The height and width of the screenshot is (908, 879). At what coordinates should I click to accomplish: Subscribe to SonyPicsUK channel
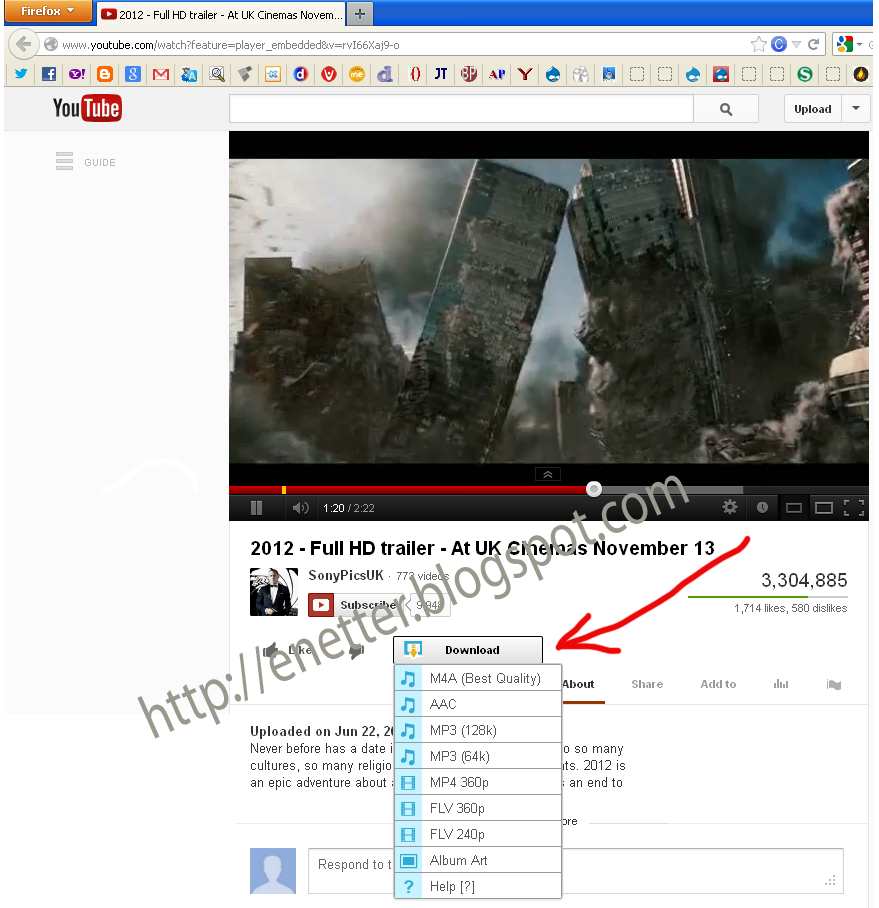click(x=355, y=605)
